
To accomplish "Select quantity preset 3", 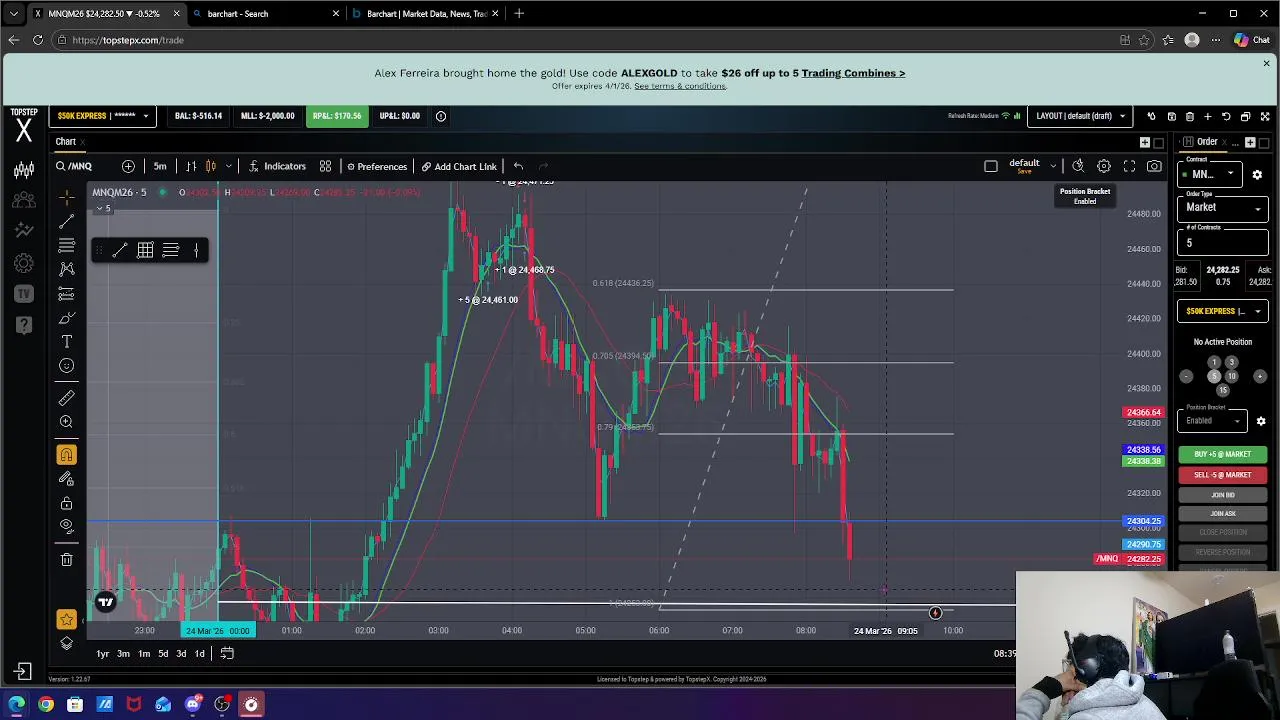I will click(x=1232, y=363).
